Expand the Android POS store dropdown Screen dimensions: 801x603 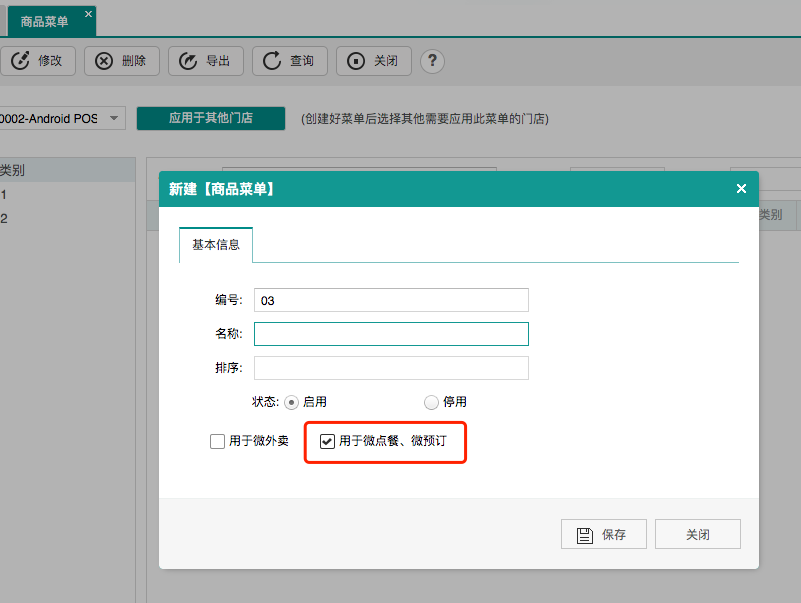(114, 118)
